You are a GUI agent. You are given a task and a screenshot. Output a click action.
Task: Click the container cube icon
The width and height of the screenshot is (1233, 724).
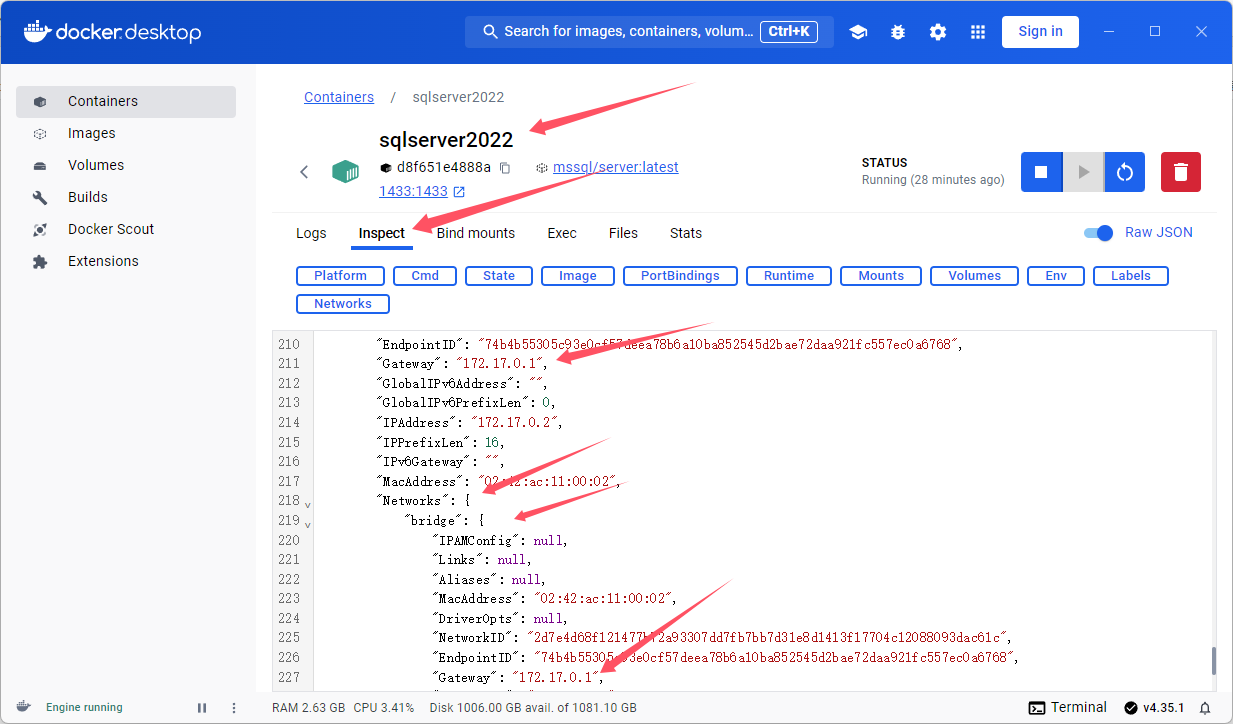pos(346,172)
